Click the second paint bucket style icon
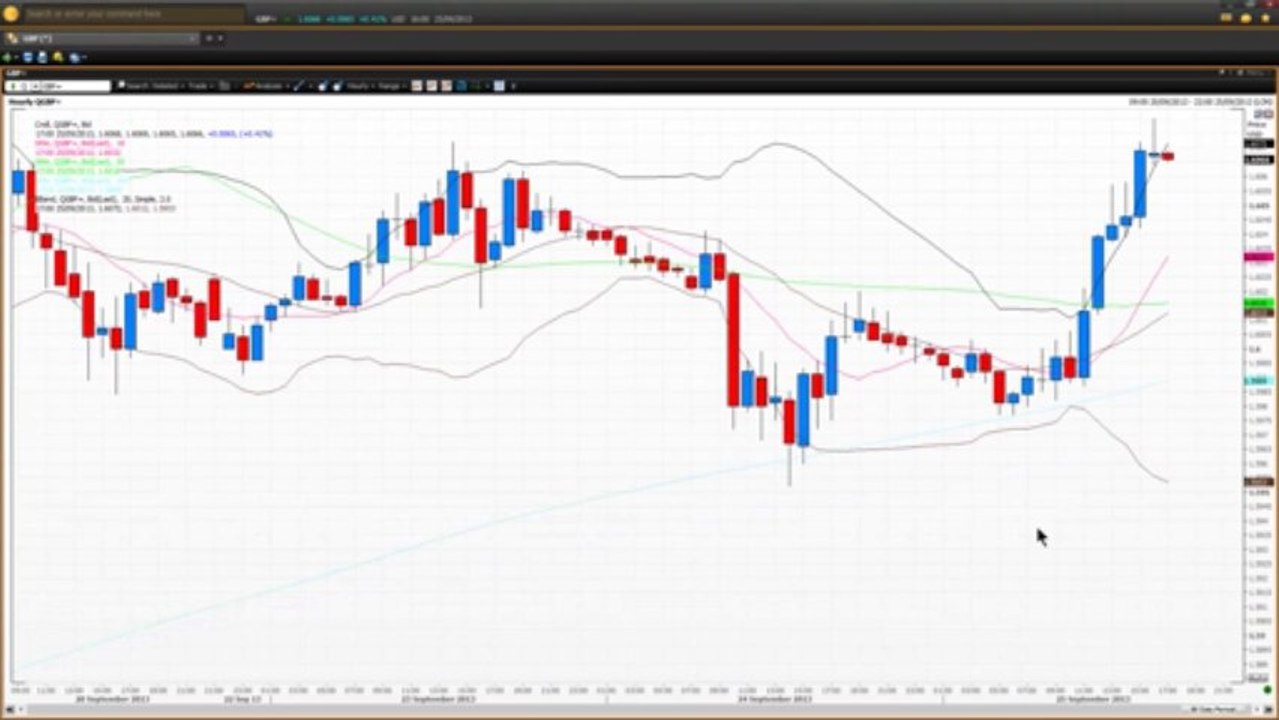1279x720 pixels. click(337, 86)
